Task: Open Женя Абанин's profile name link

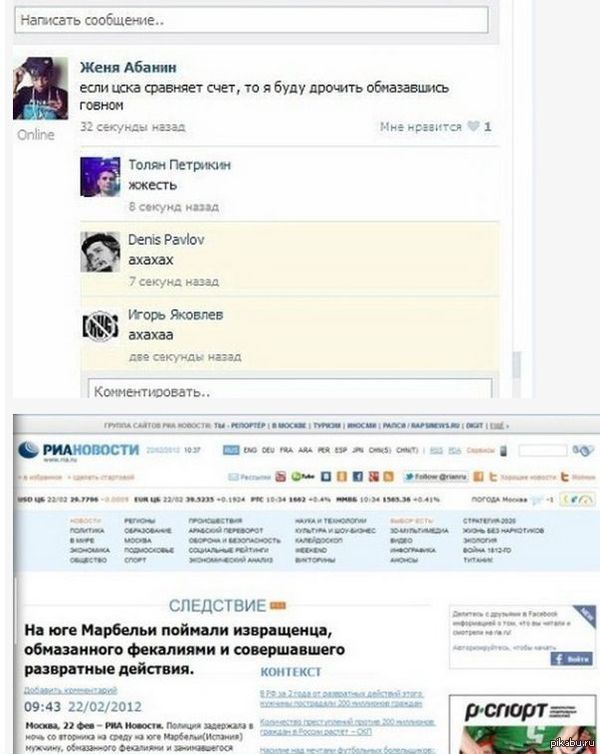Action: [x=128, y=67]
